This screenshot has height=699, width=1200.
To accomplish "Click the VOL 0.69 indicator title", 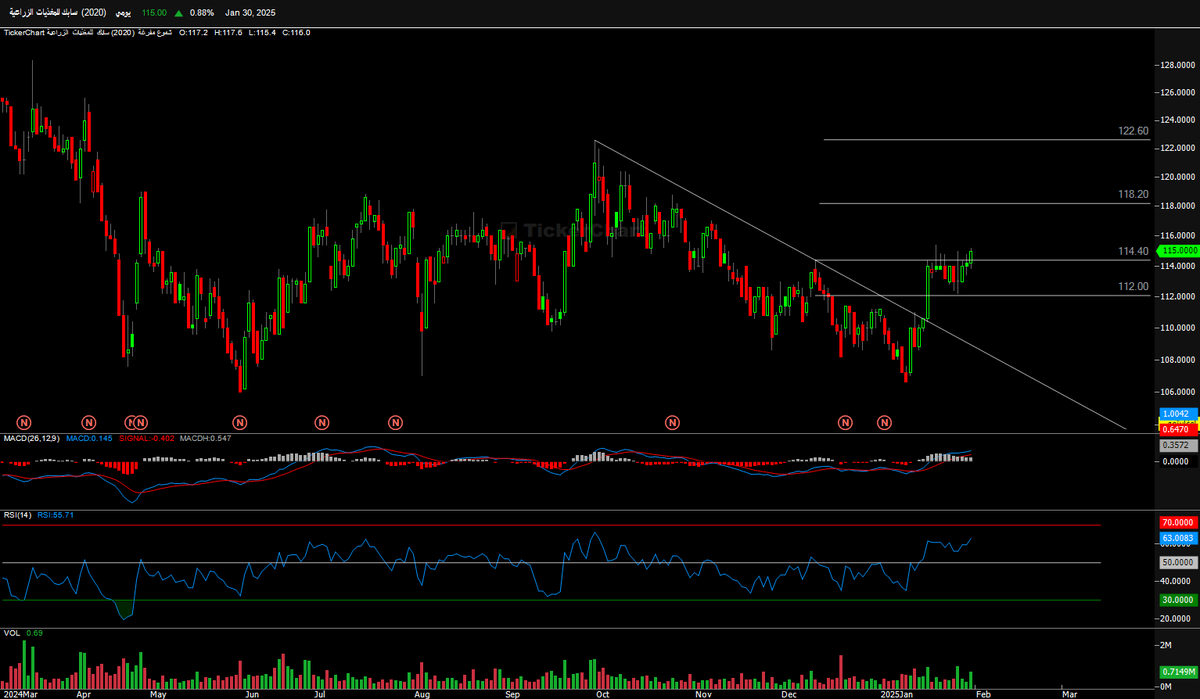I will tap(22, 633).
